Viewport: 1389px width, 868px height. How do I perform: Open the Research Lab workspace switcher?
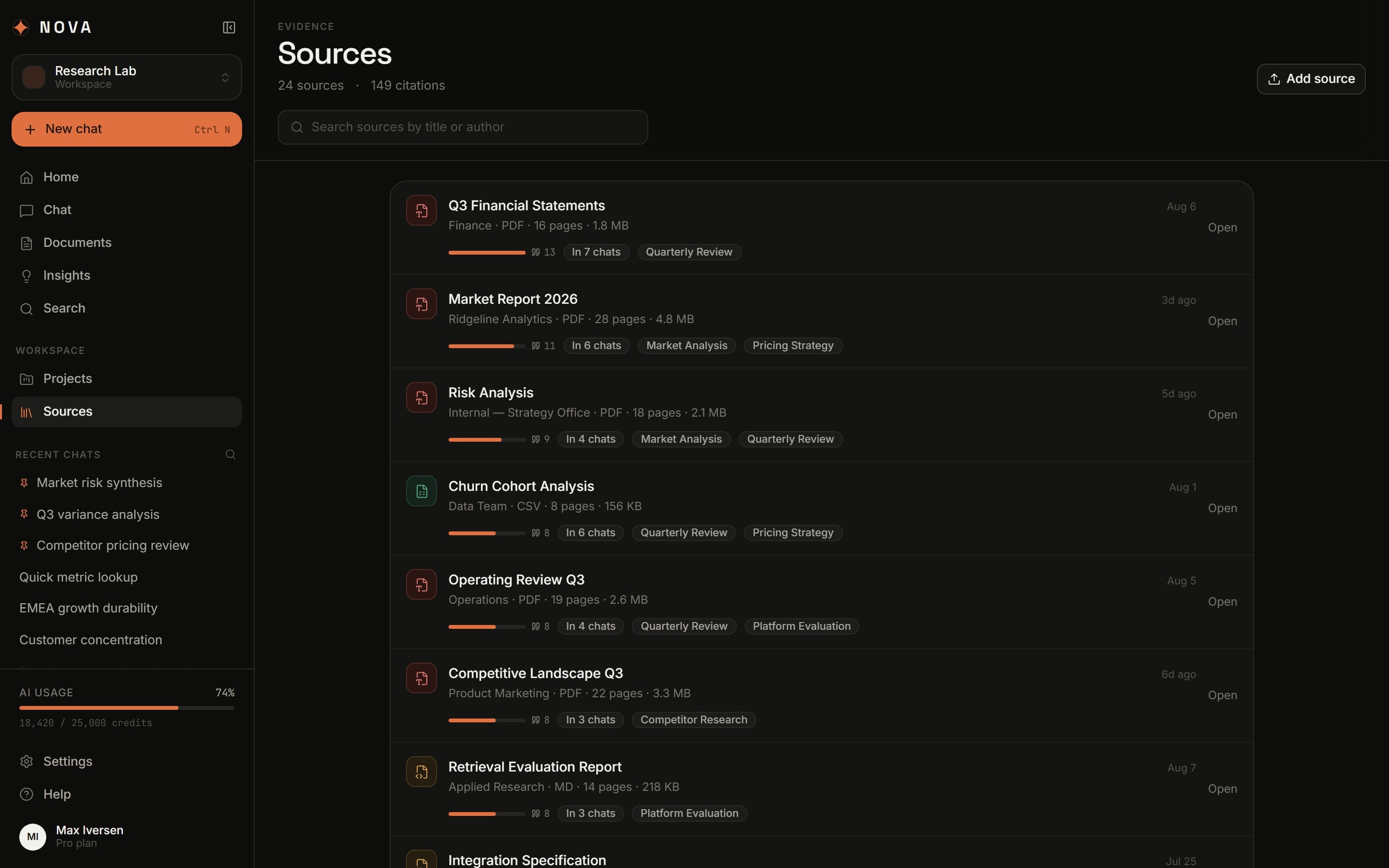pyautogui.click(x=126, y=77)
